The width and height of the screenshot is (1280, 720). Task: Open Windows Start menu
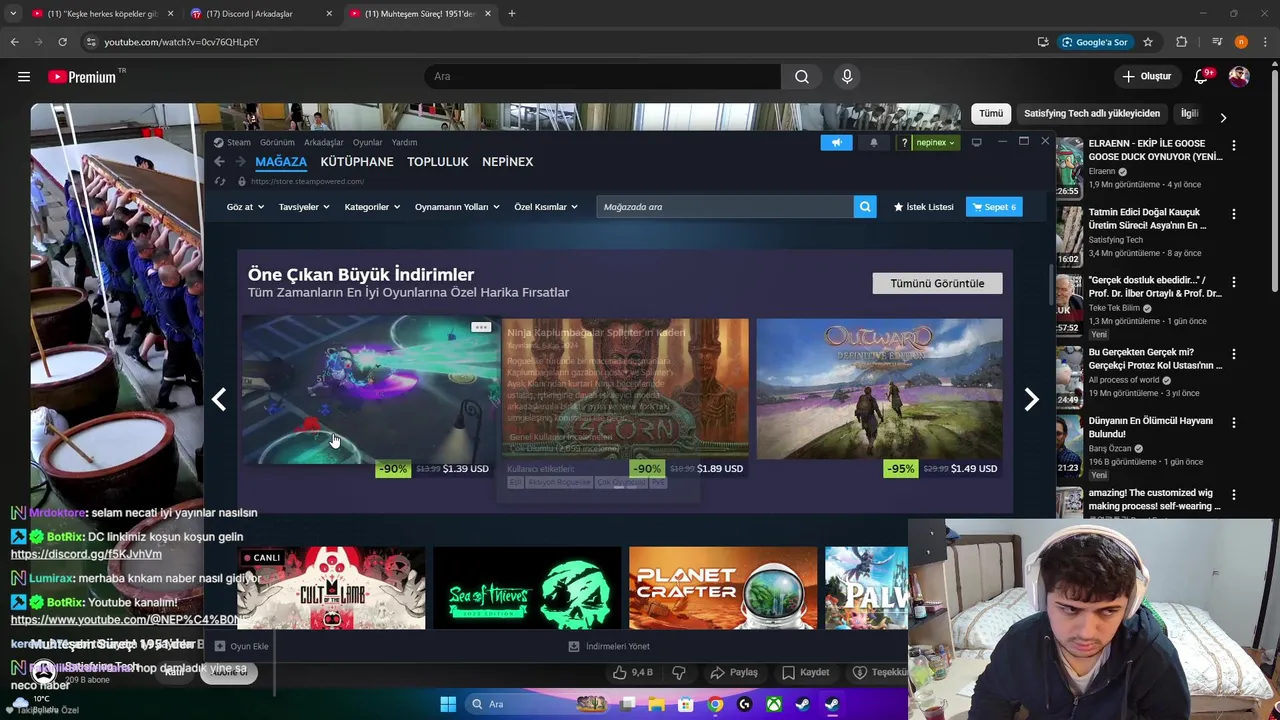pos(448,704)
